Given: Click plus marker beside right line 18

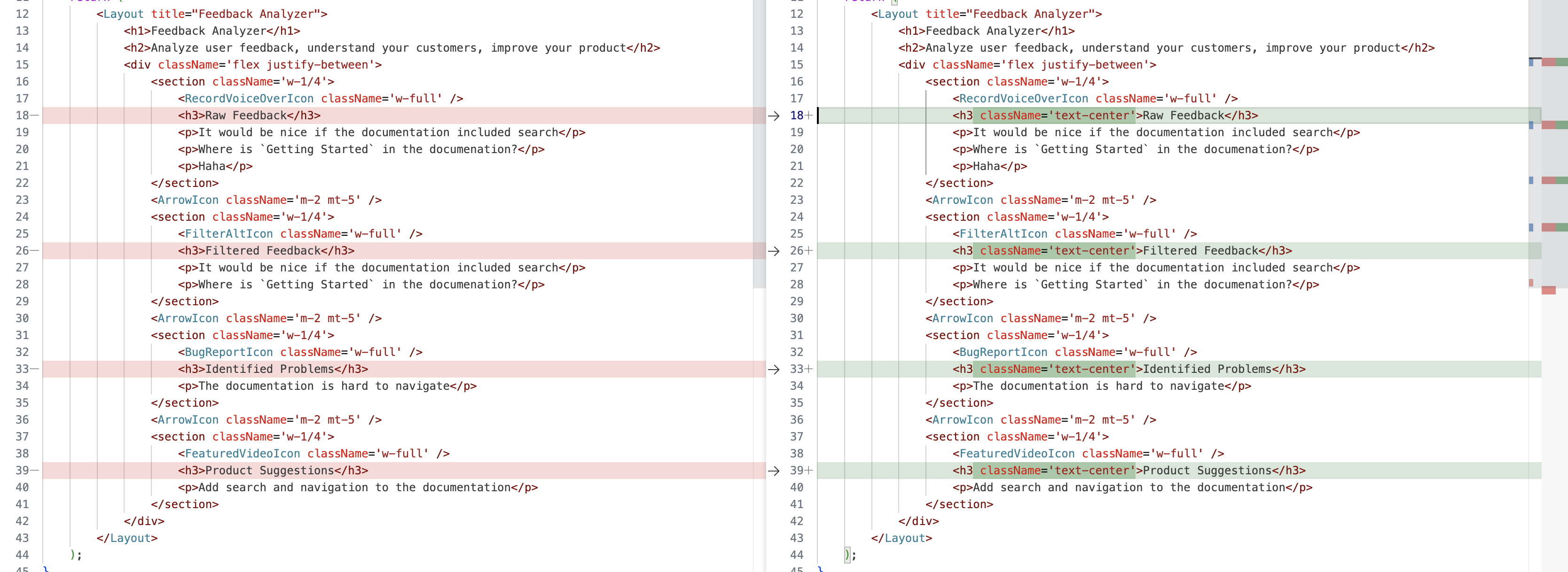Looking at the screenshot, I should pos(809,116).
